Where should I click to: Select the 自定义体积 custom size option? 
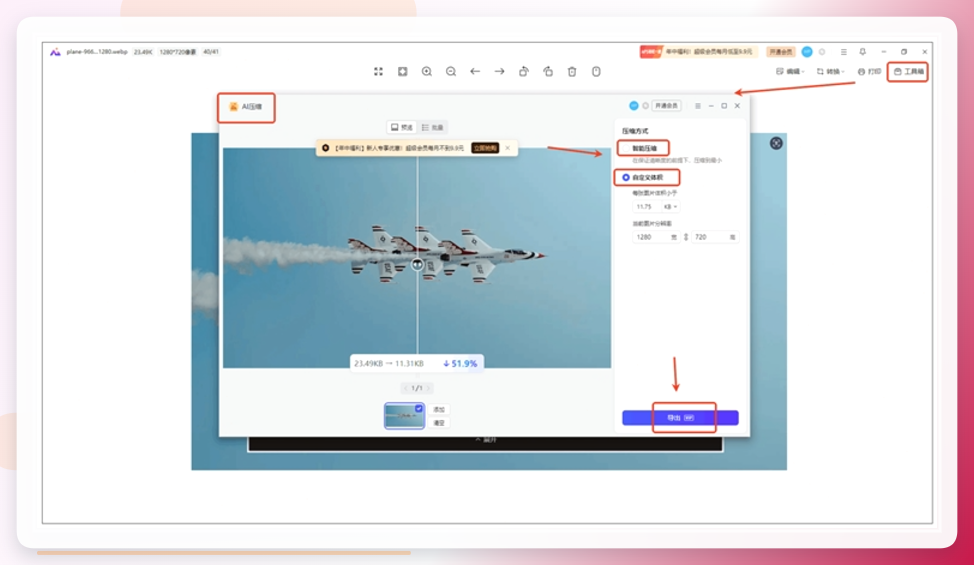tap(643, 178)
